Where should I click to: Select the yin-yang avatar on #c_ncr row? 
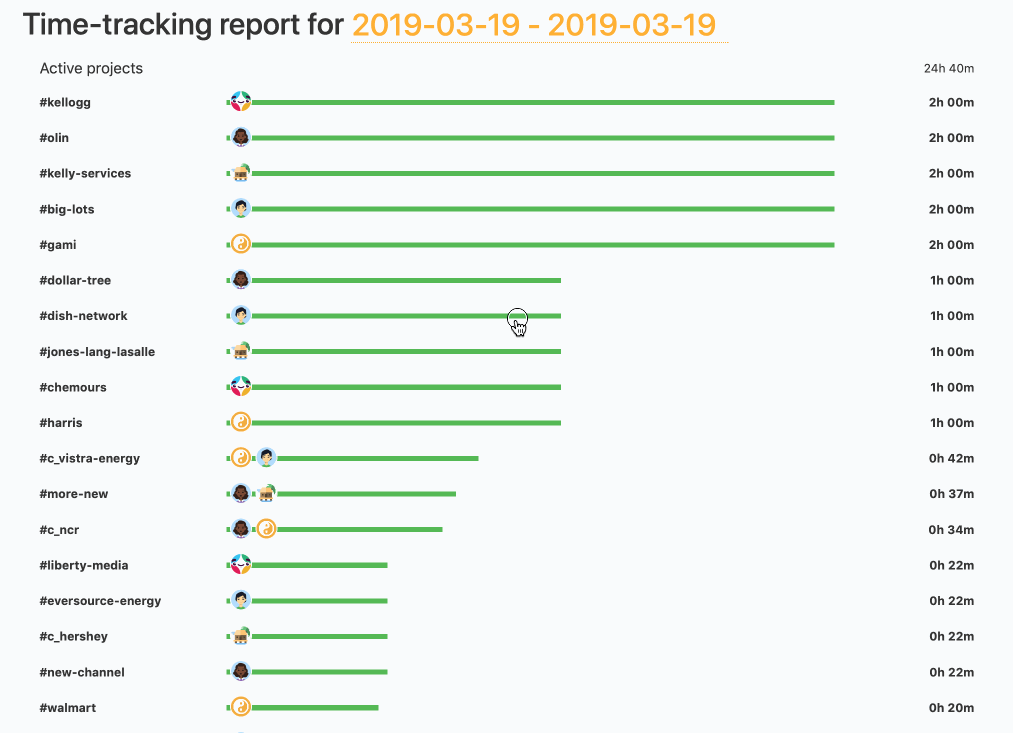click(266, 528)
